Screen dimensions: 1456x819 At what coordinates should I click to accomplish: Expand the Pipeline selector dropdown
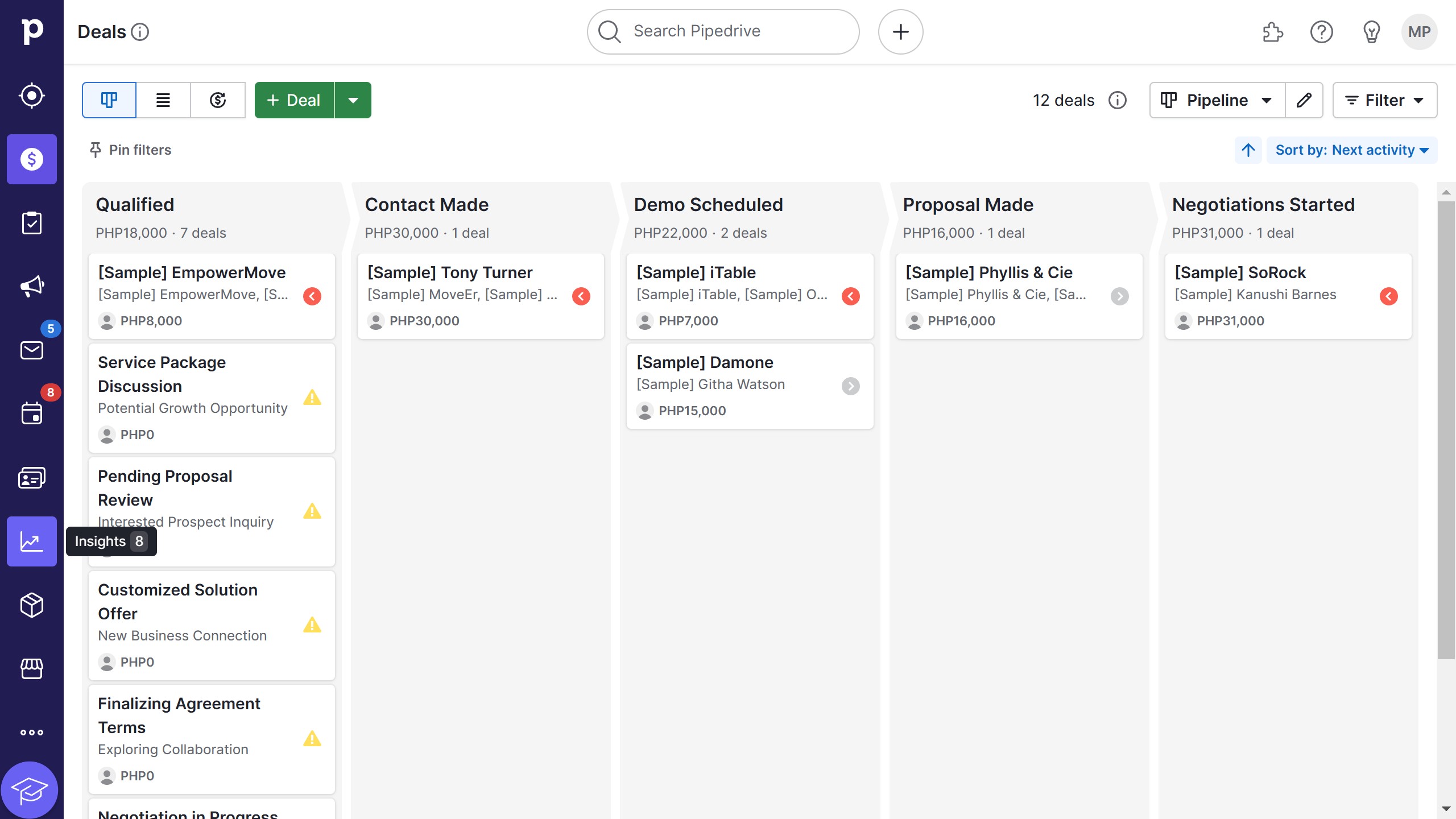coord(1217,100)
